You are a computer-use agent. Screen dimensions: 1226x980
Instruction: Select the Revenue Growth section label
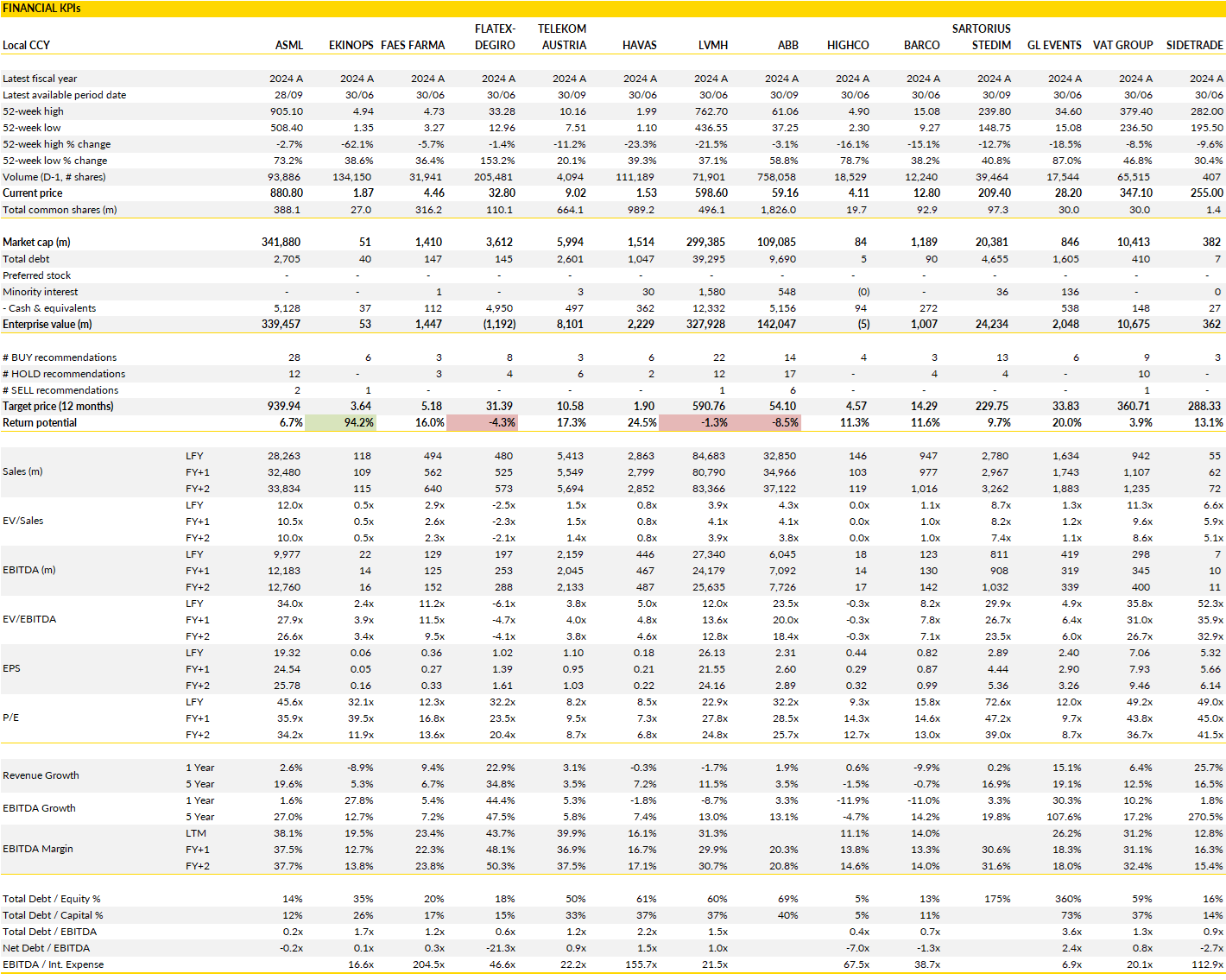point(41,775)
